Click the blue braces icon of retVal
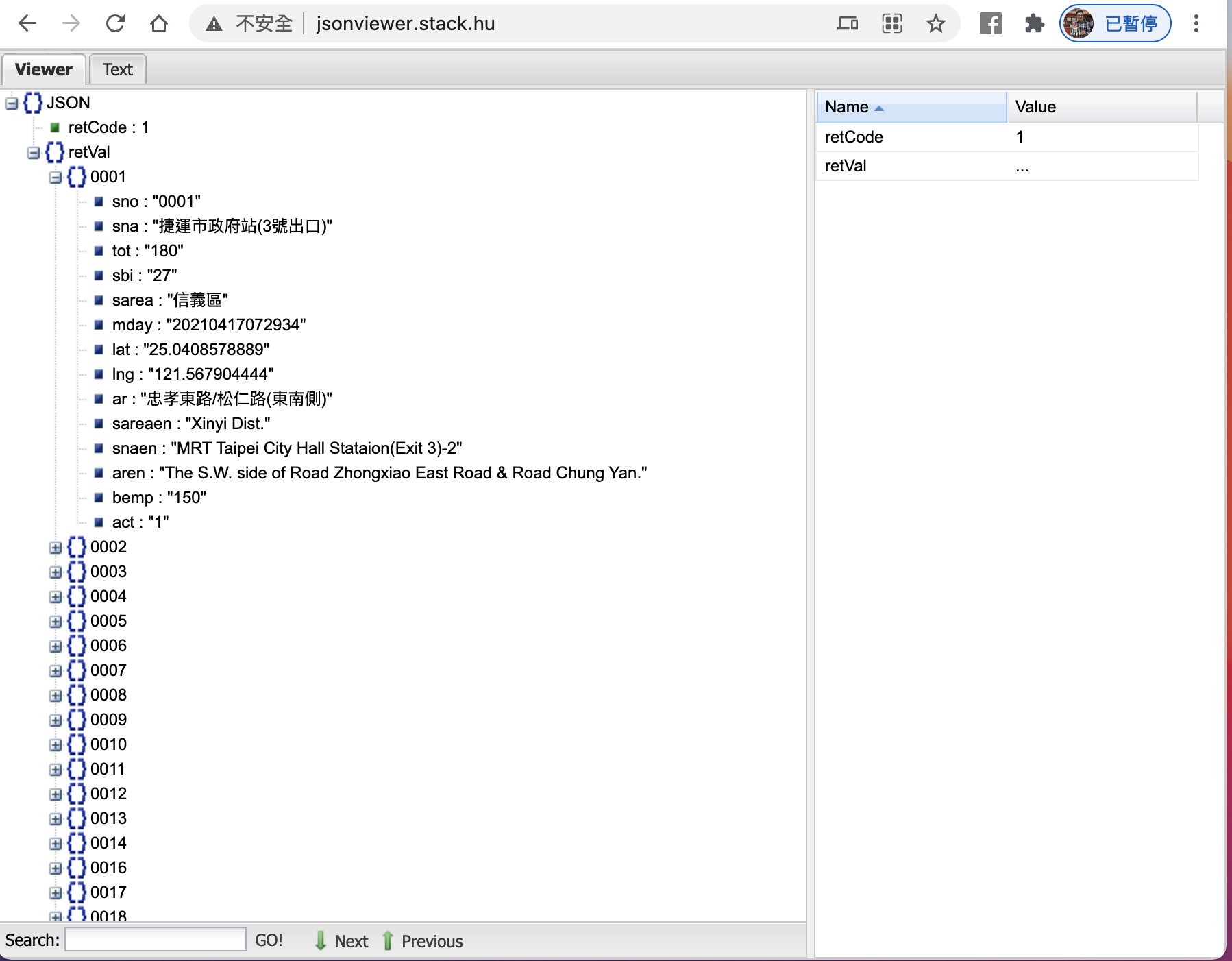The height and width of the screenshot is (961, 1232). [55, 152]
